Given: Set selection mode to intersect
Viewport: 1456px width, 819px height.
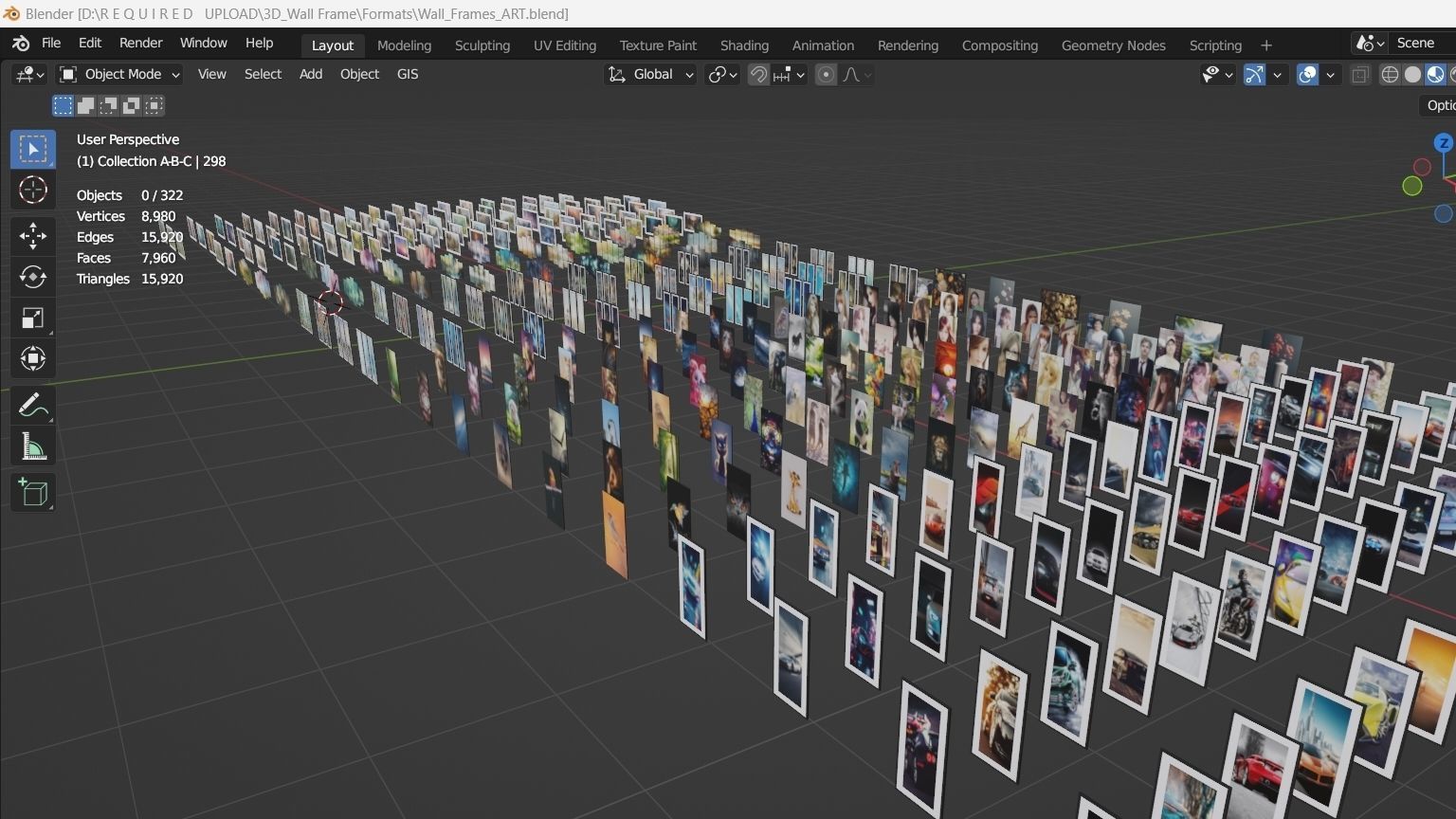Looking at the screenshot, I should click(x=154, y=105).
